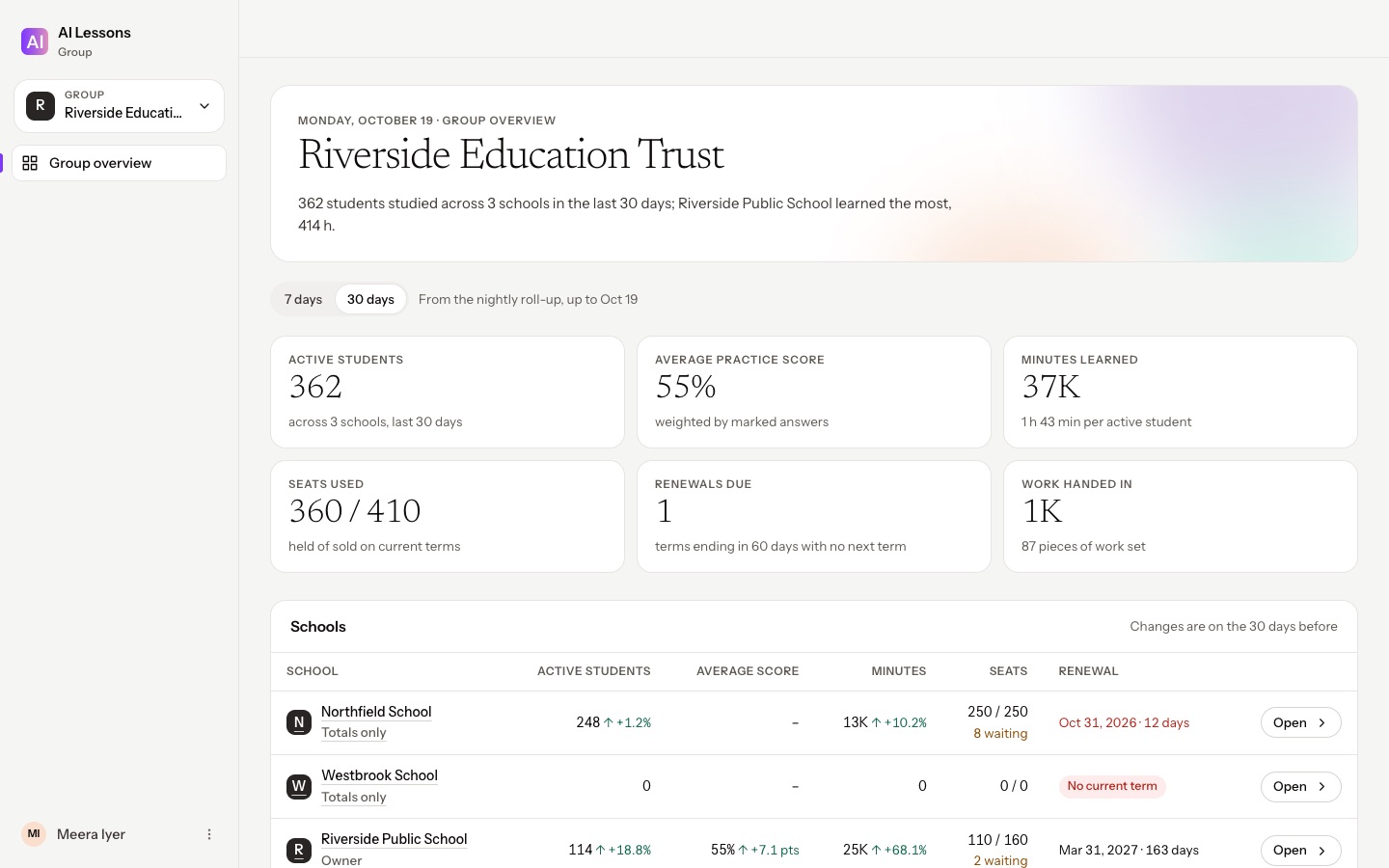Click the Minutes Learned 37K card
The image size is (1389, 868).
[1181, 392]
